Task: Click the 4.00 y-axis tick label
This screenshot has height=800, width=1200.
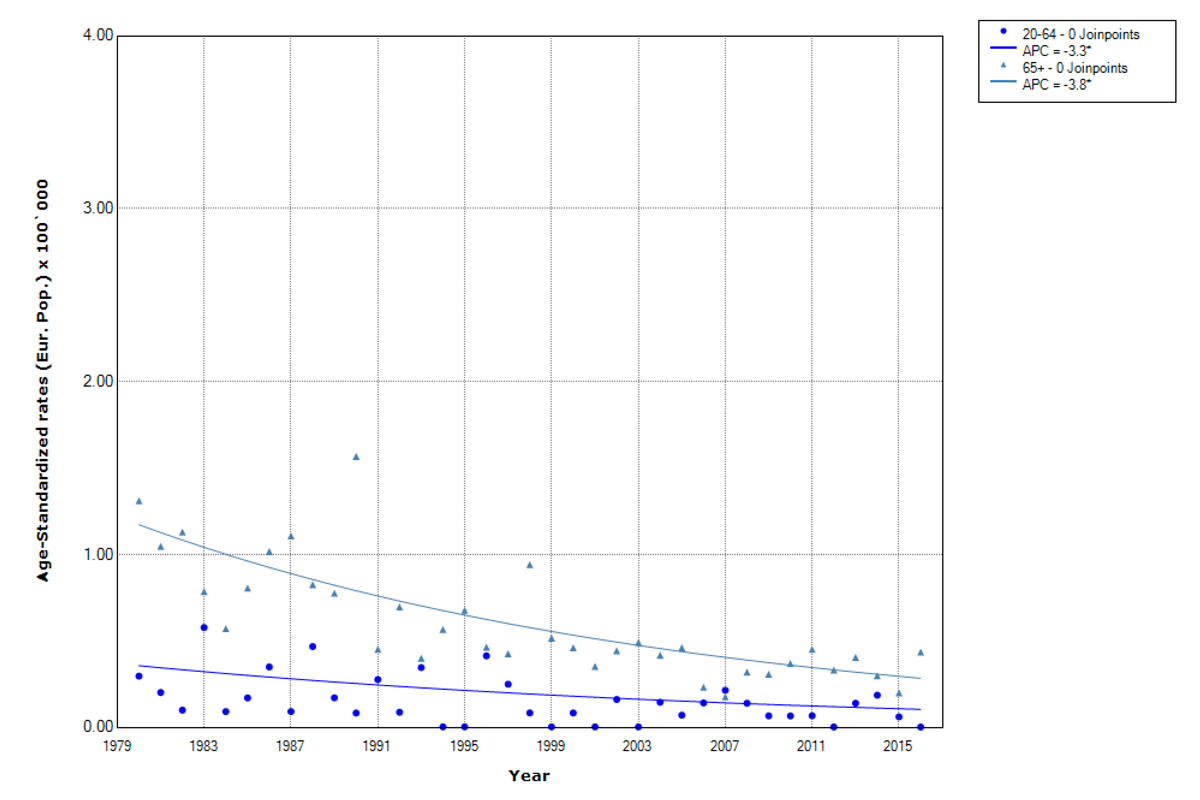Action: click(x=97, y=36)
